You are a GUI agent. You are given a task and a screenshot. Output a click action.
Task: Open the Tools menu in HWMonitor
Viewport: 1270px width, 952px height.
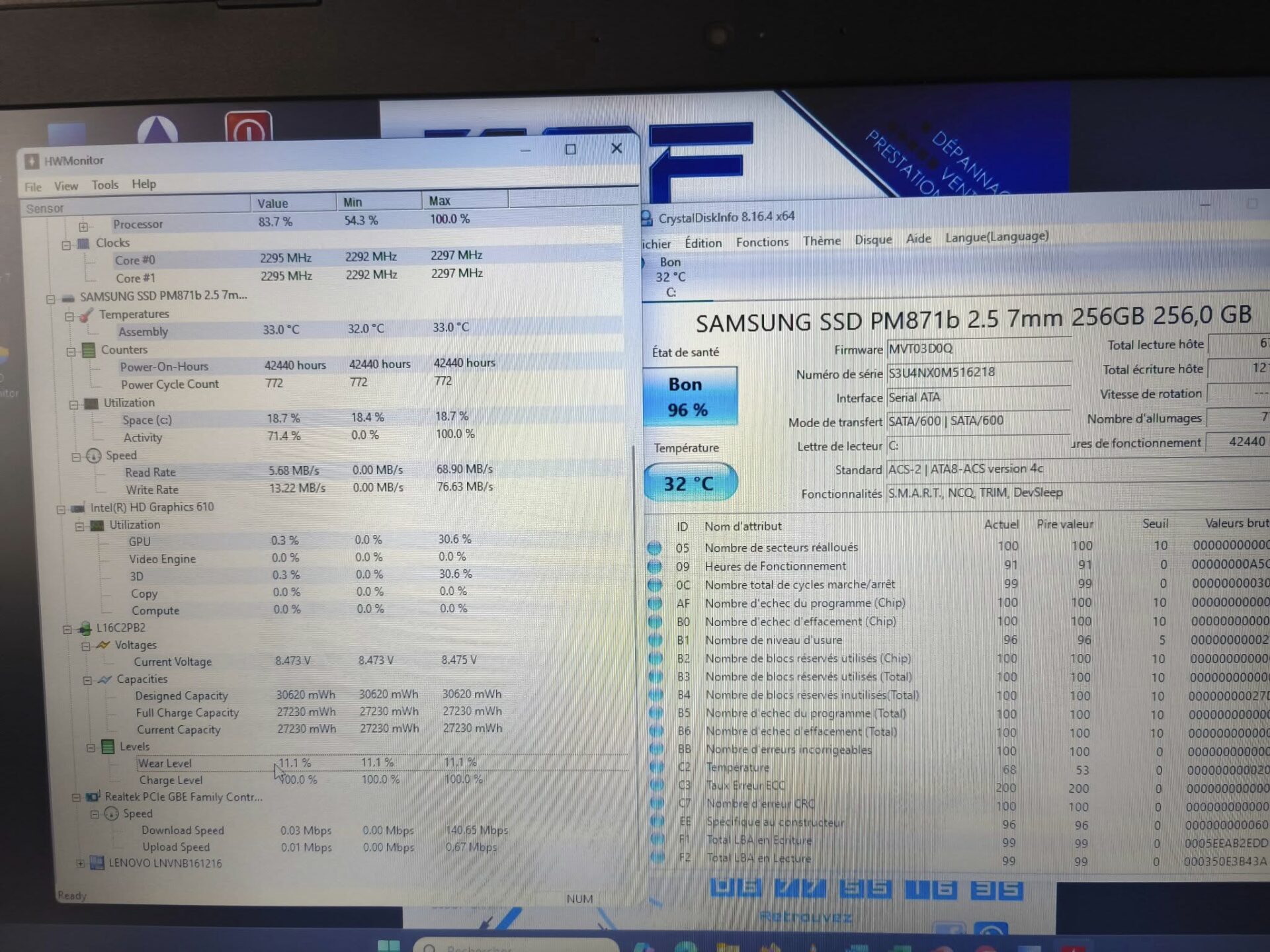point(105,185)
